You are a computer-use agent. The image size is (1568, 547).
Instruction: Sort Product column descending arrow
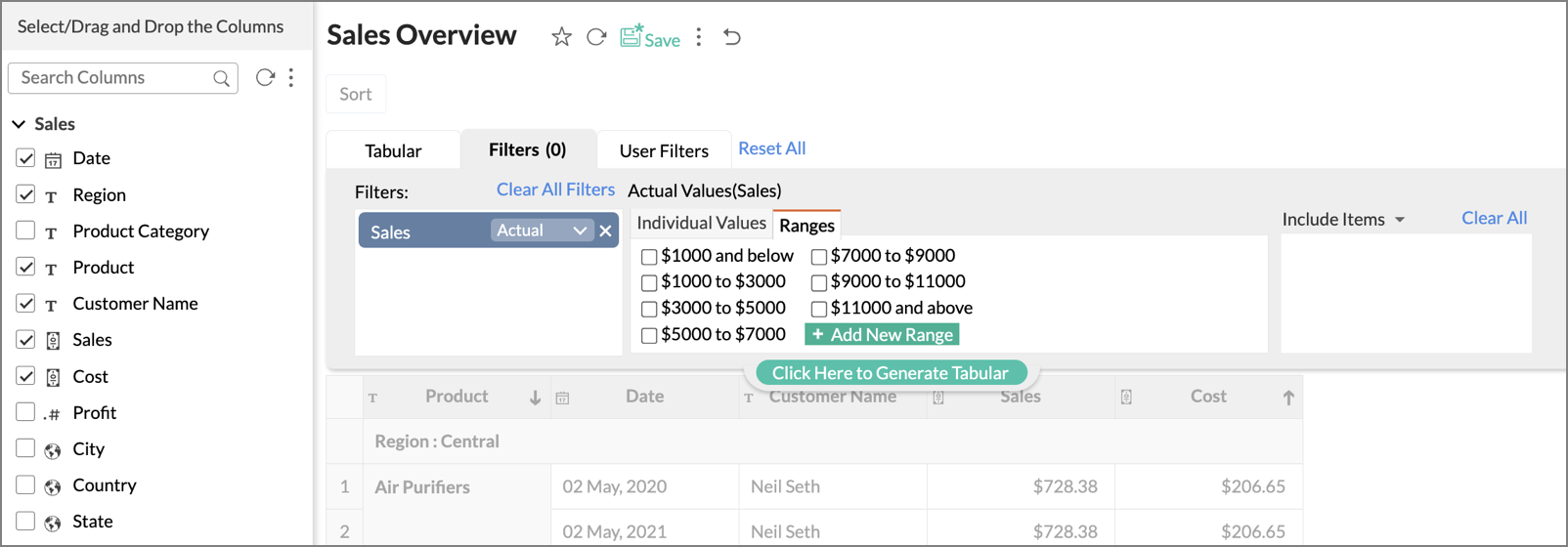tap(535, 398)
